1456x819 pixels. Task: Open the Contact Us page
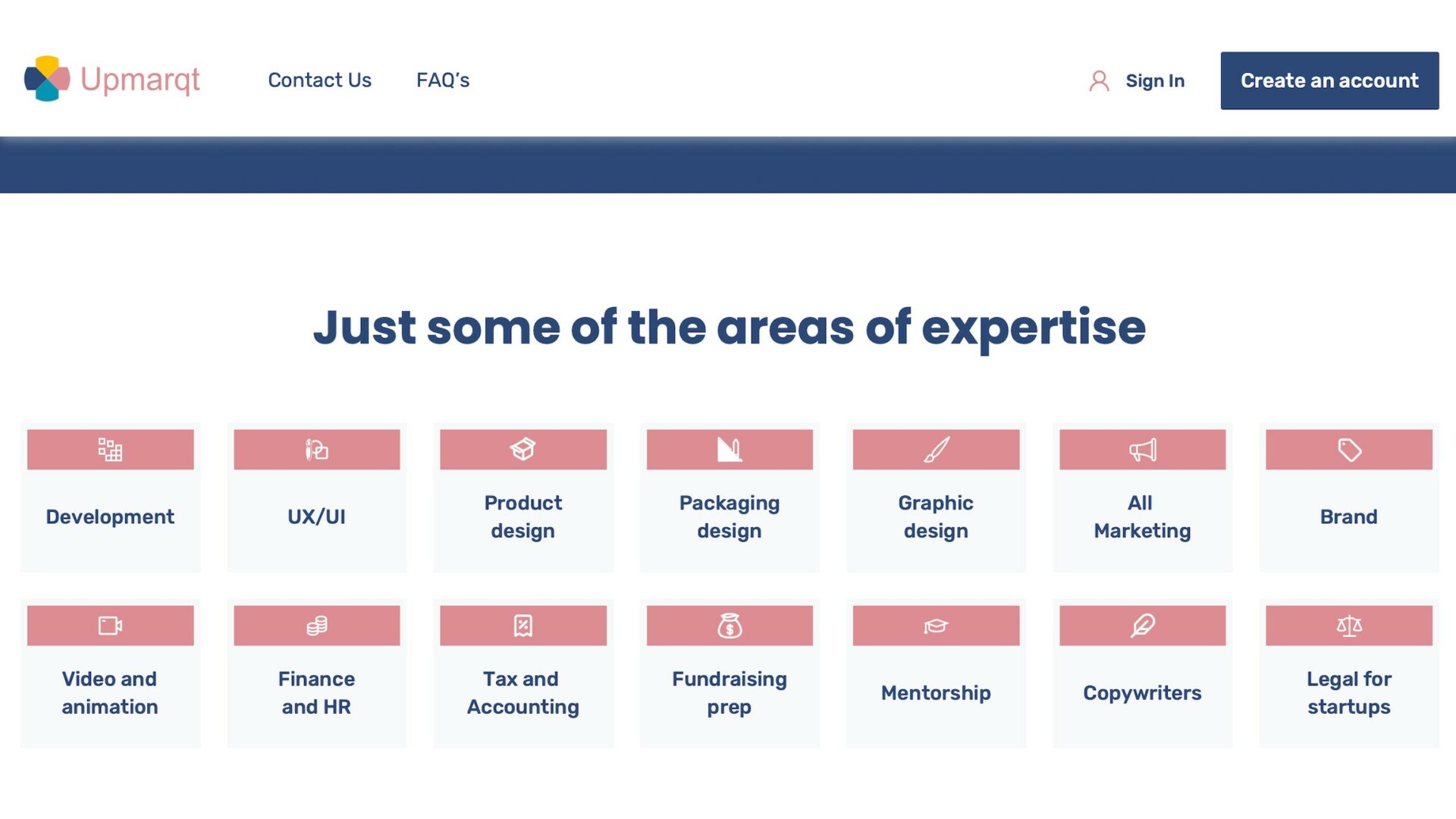click(x=319, y=80)
